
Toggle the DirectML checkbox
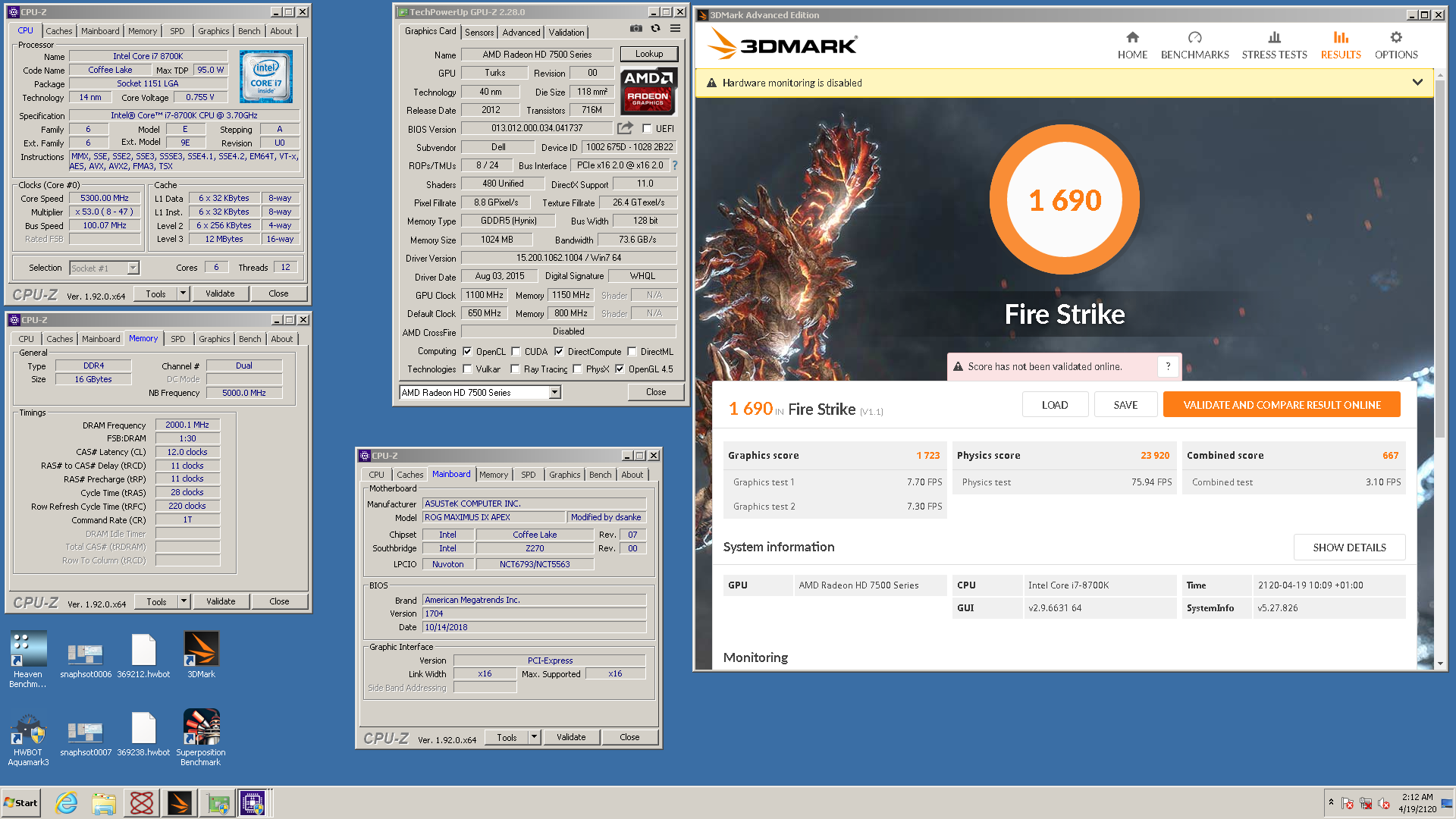pyautogui.click(x=632, y=352)
